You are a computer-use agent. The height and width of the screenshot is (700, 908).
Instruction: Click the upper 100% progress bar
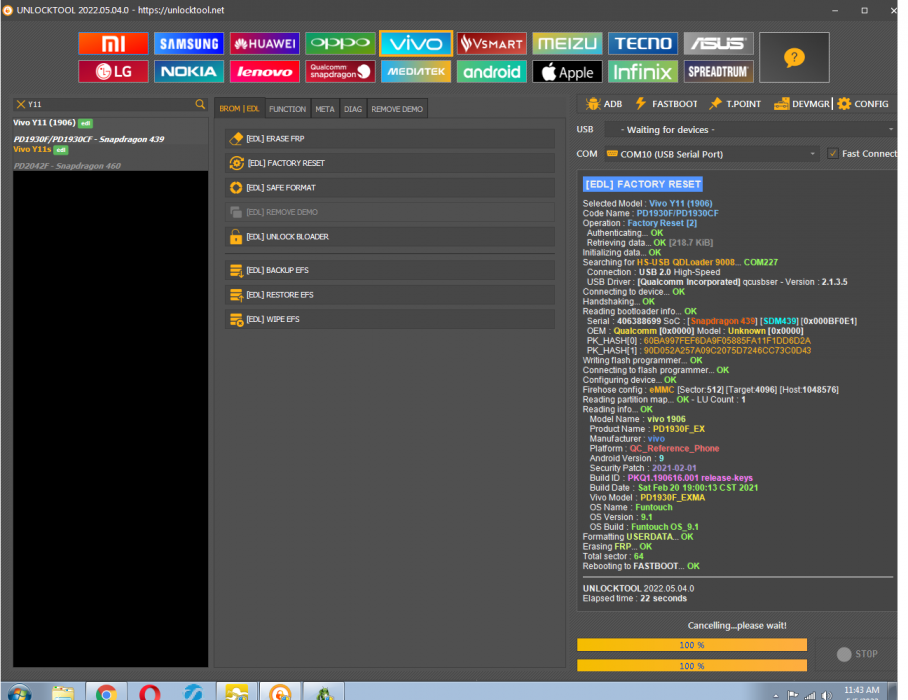pyautogui.click(x=692, y=645)
